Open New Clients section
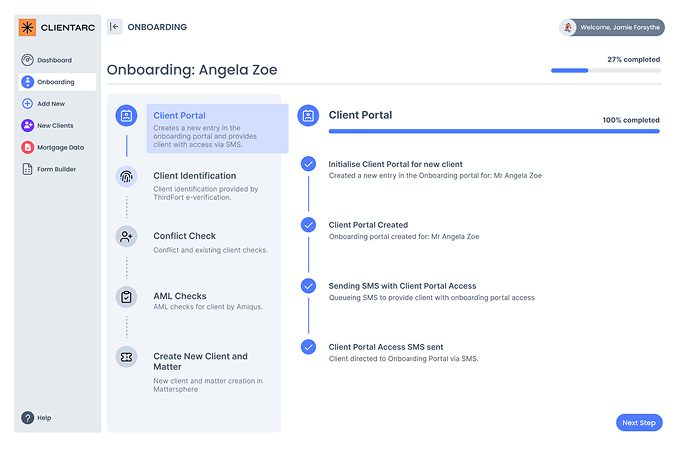680x449 pixels. [x=57, y=125]
